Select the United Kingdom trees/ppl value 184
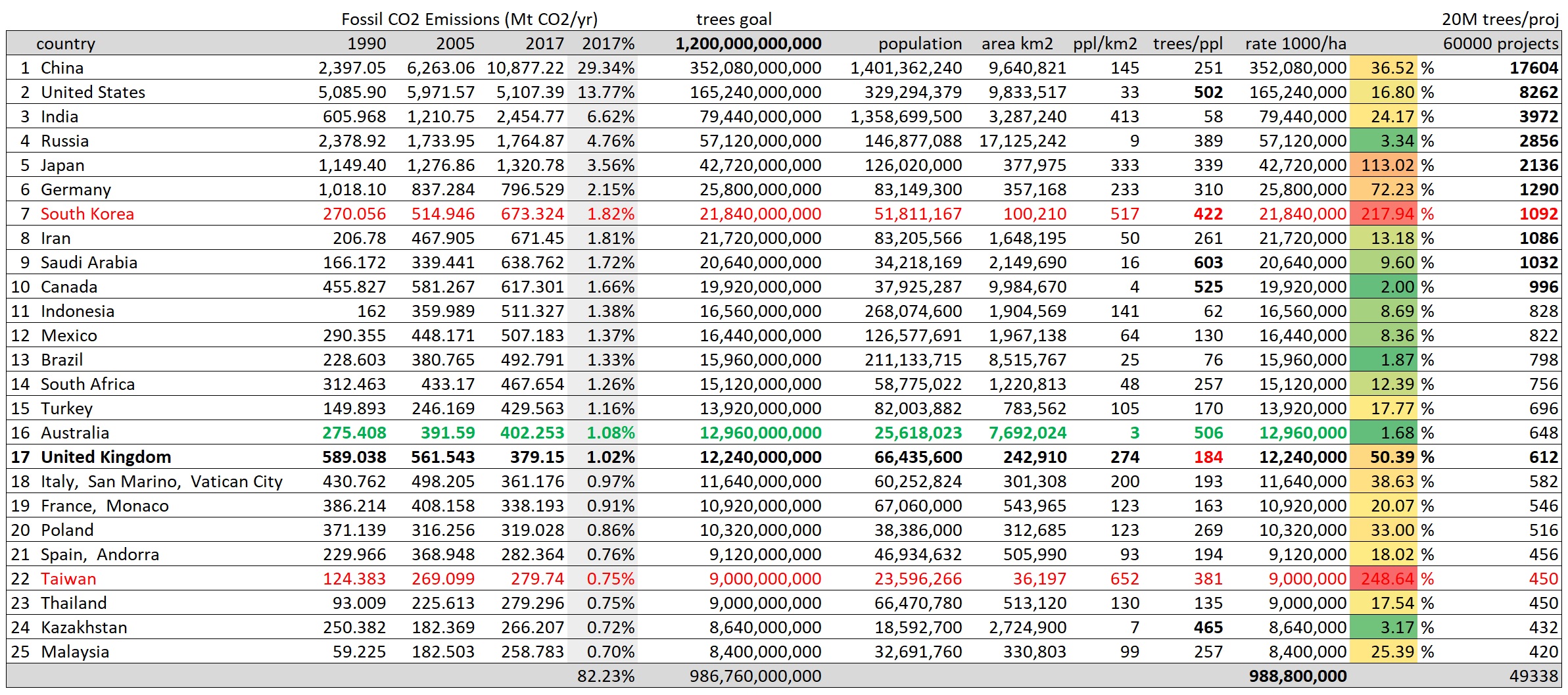The width and height of the screenshot is (1568, 695). point(1208,457)
